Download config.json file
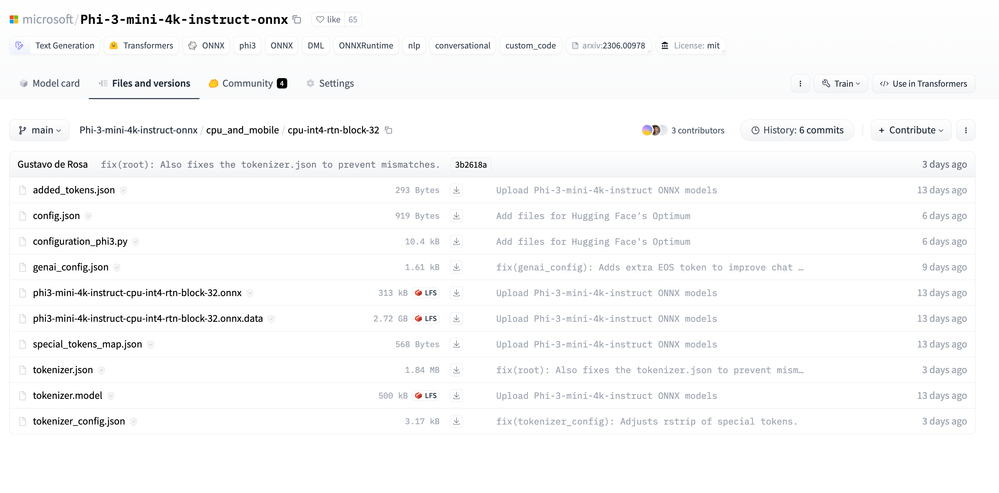The image size is (999, 493). pos(456,216)
